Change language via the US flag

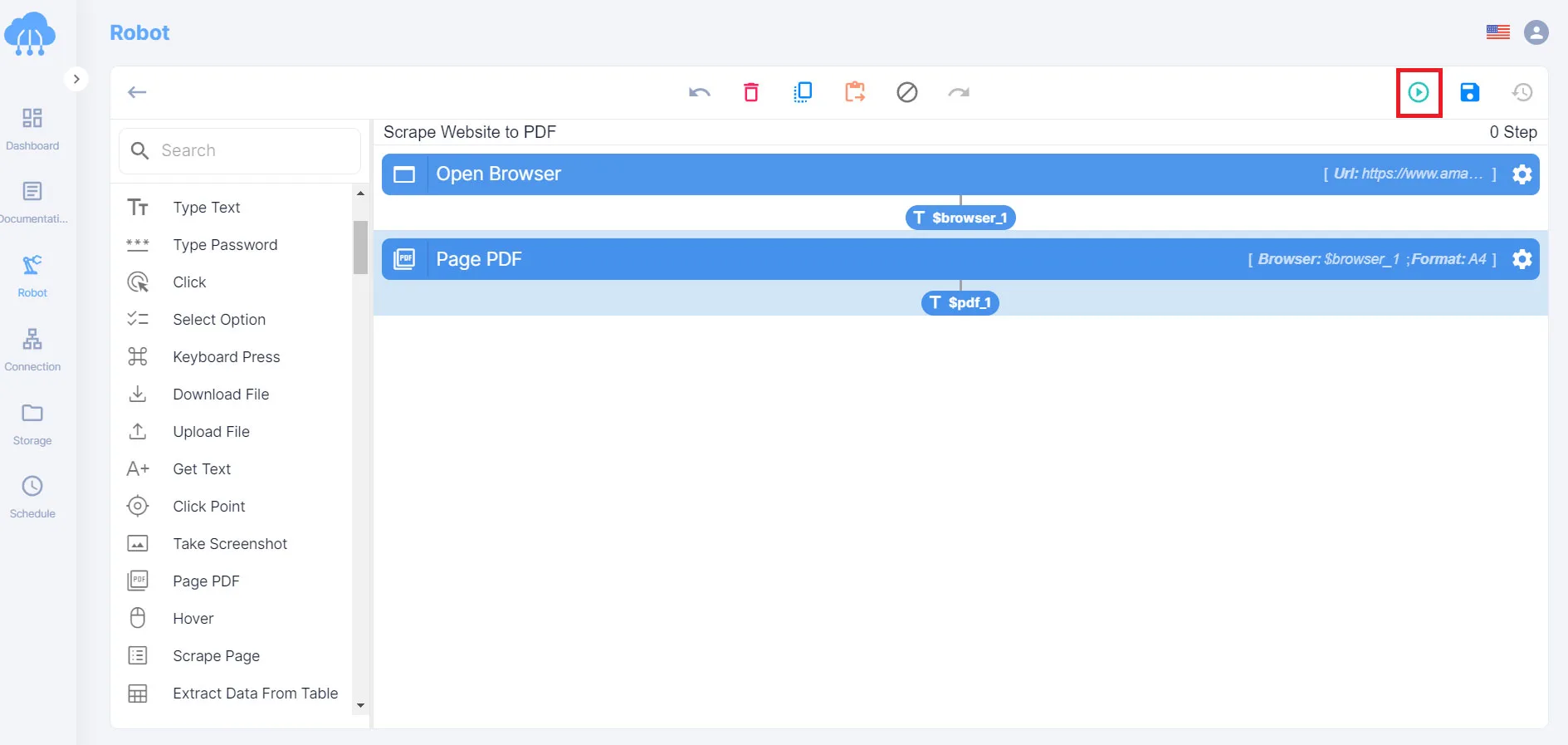(x=1498, y=32)
